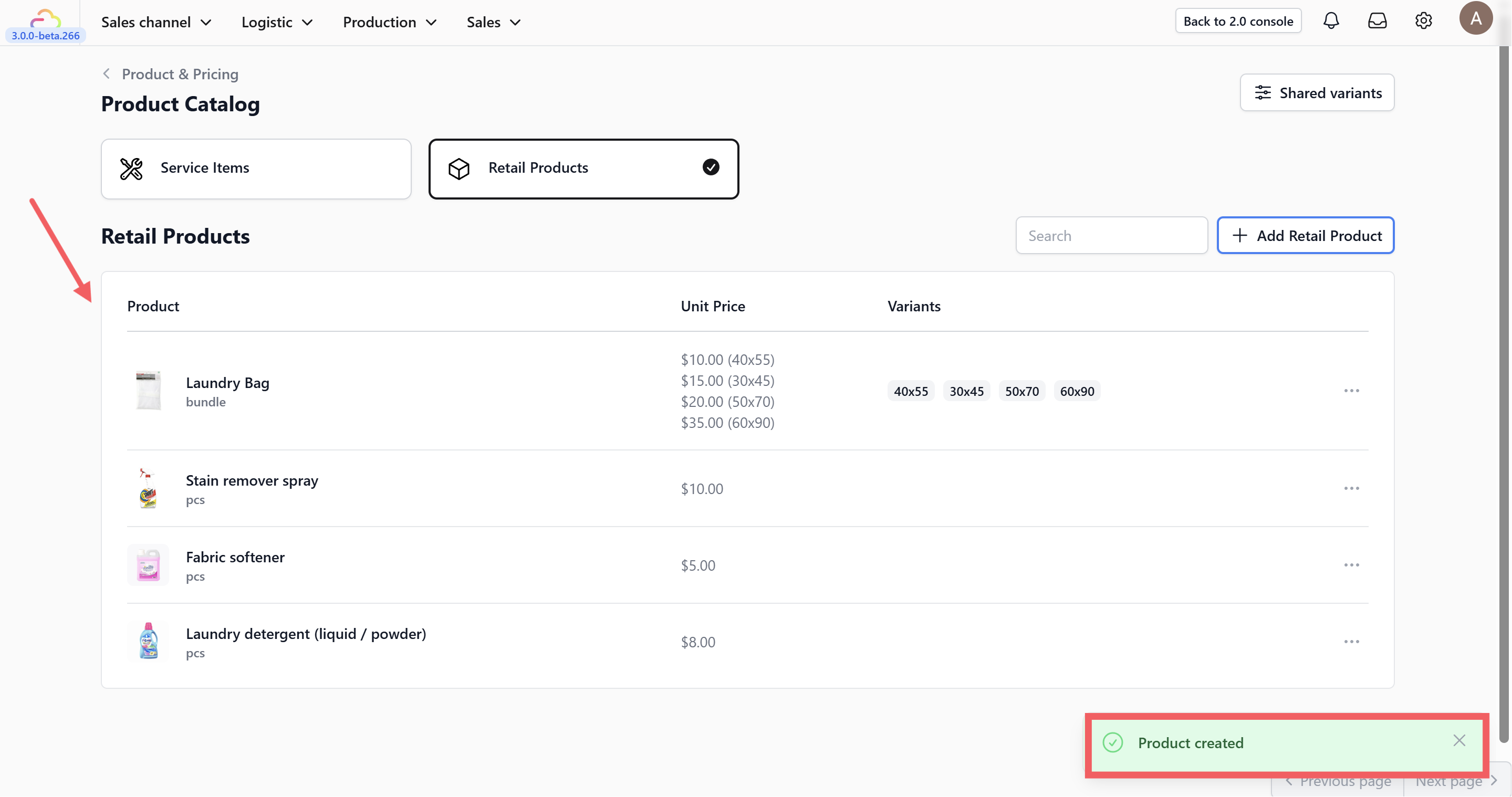Open Laundry Bag row actions menu
This screenshot has width=1512, height=797.
pos(1351,391)
